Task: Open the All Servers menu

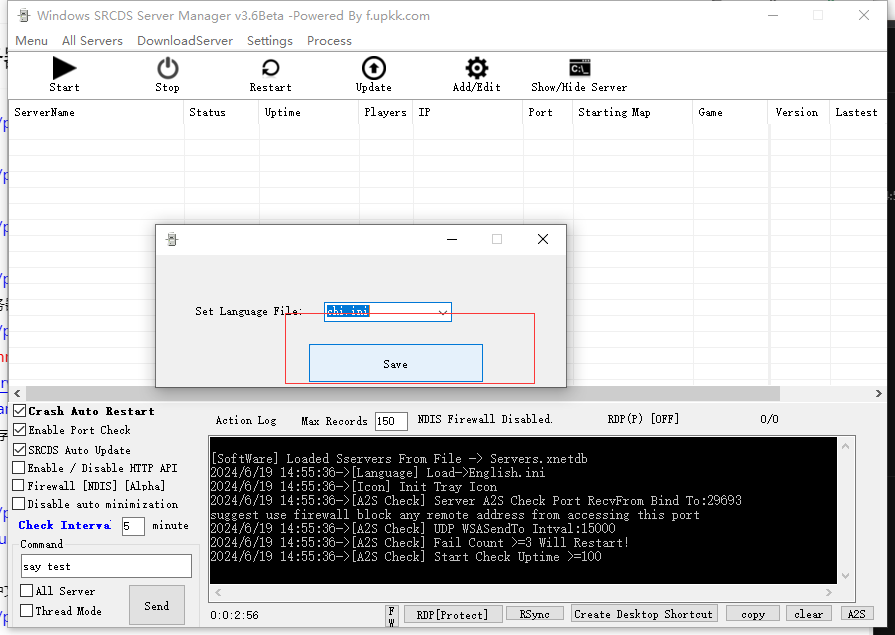Action: click(x=92, y=41)
